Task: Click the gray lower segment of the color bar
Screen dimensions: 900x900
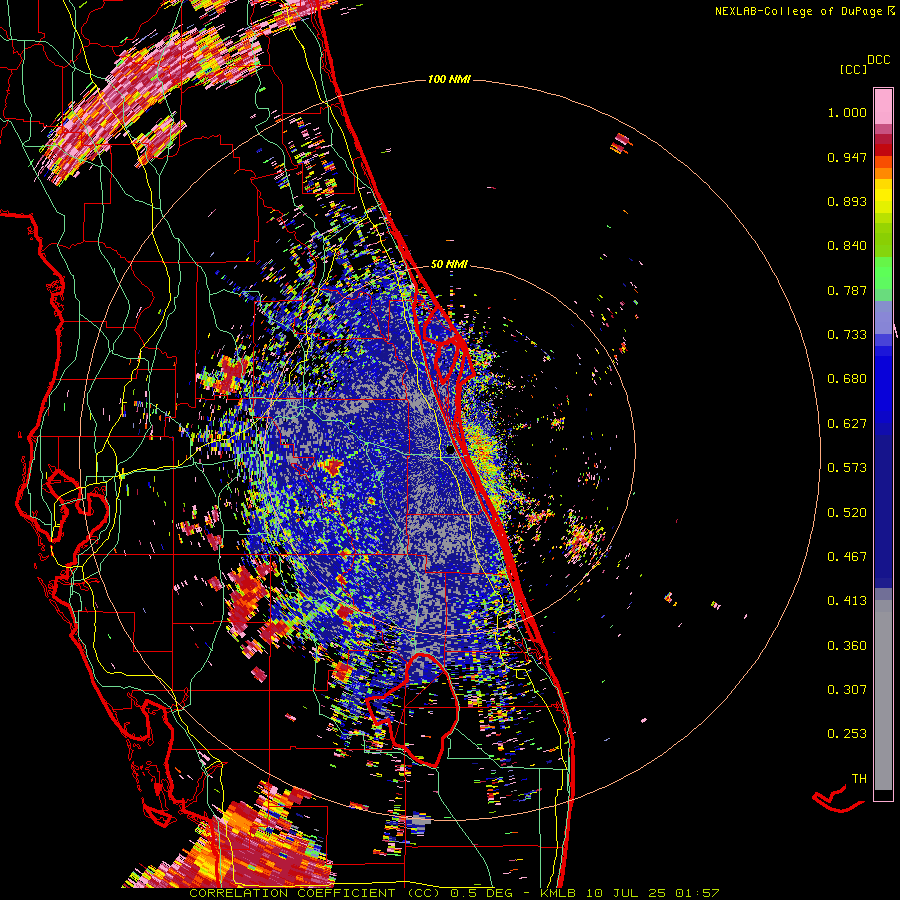Action: (883, 695)
